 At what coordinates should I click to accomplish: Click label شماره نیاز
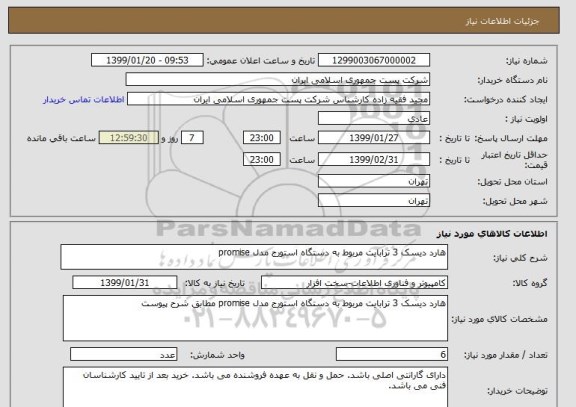coord(527,61)
